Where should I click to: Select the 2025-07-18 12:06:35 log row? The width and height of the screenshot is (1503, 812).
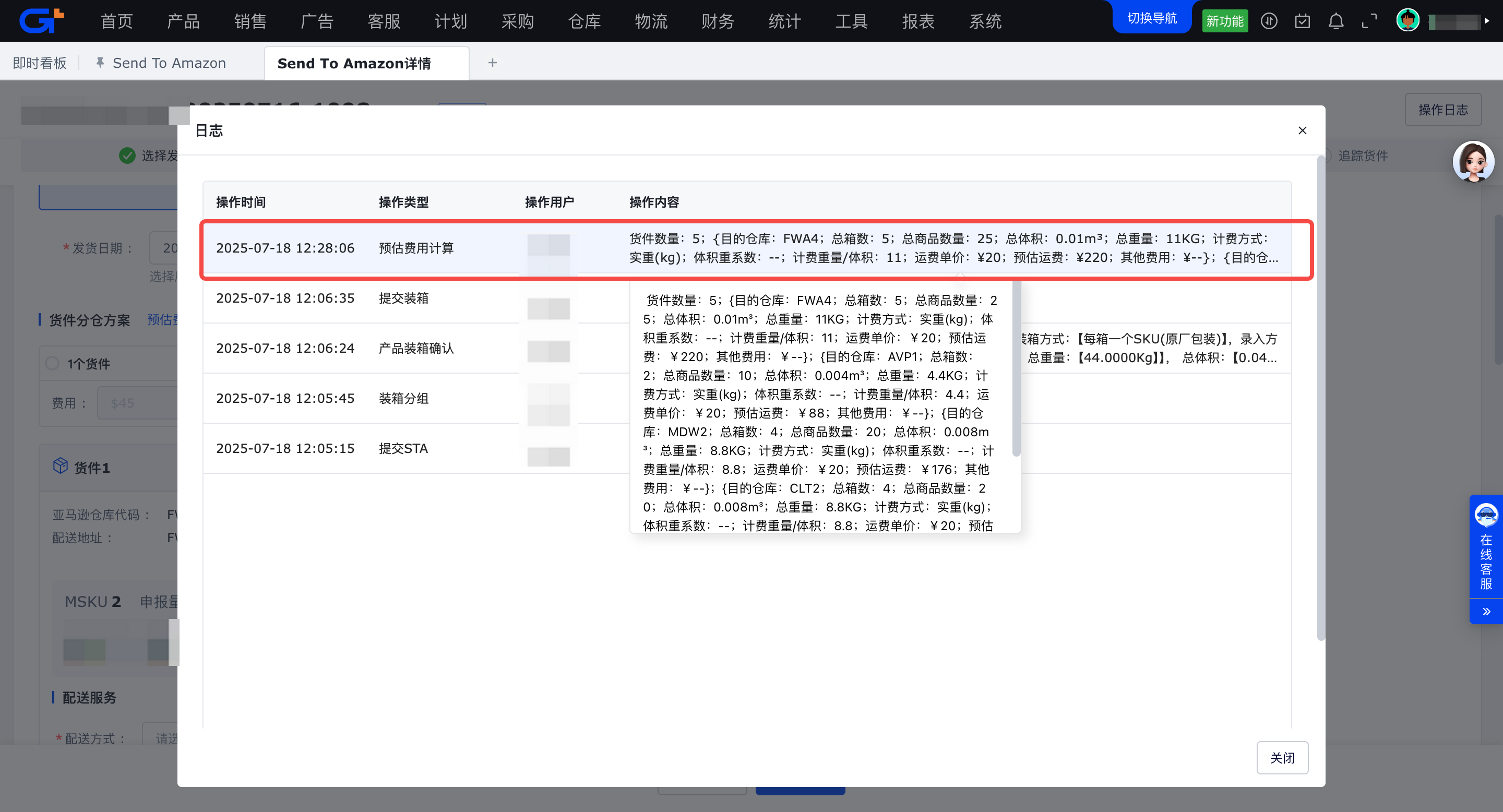coord(747,298)
